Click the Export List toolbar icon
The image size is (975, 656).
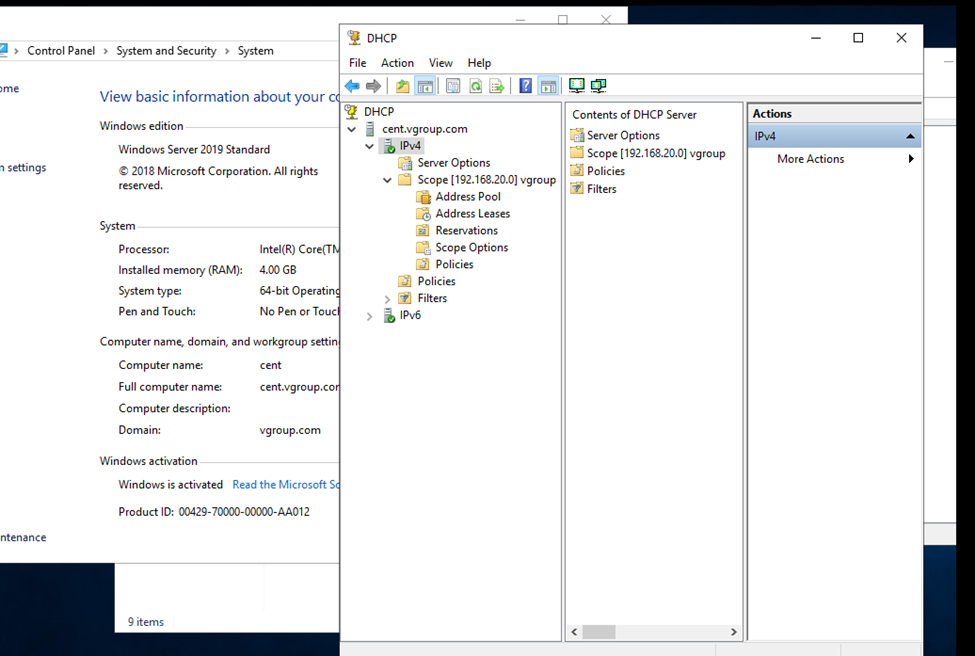pos(496,86)
